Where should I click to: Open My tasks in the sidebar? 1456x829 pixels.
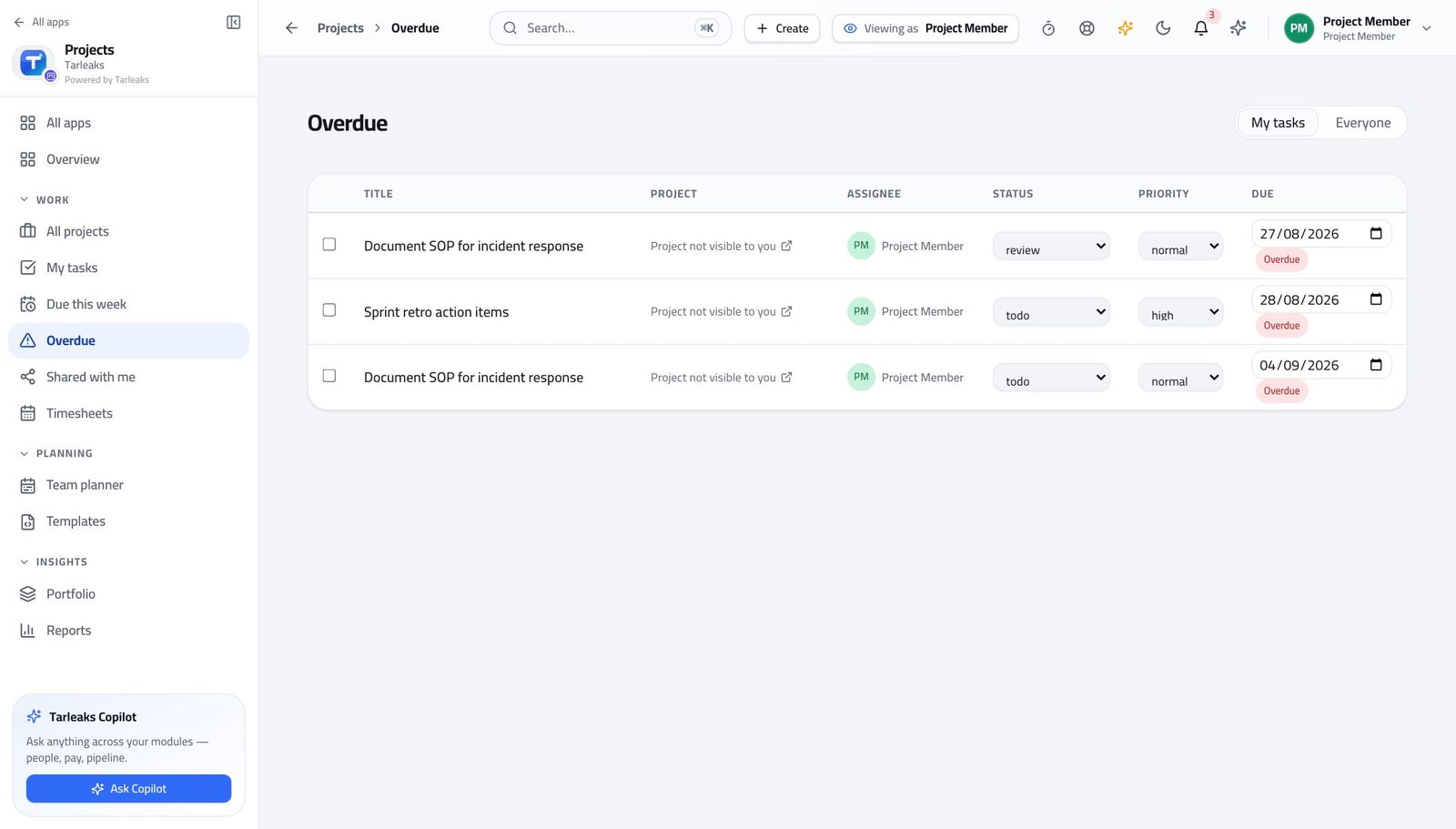(x=128, y=268)
